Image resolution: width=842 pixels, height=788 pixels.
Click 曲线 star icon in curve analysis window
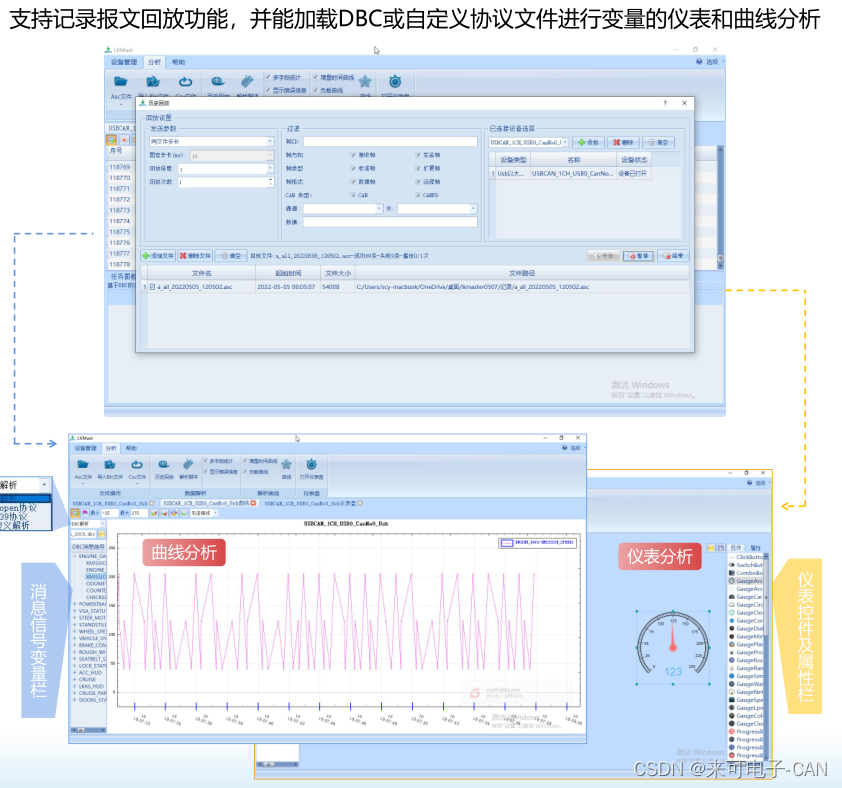[286, 465]
